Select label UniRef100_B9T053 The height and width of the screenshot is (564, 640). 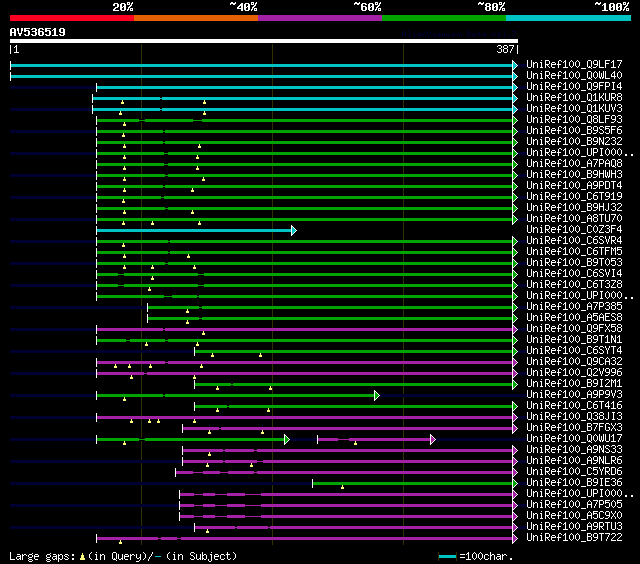tap(574, 263)
